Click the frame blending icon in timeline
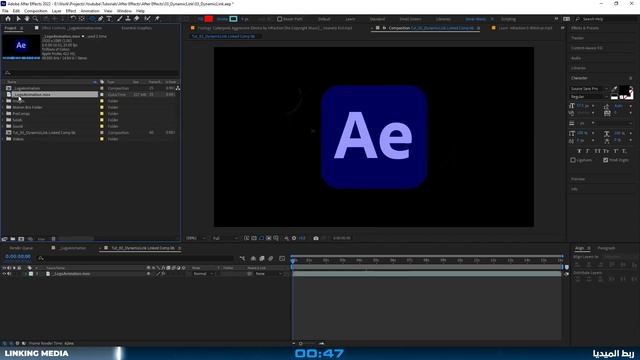The height and width of the screenshot is (360, 640). (262, 258)
